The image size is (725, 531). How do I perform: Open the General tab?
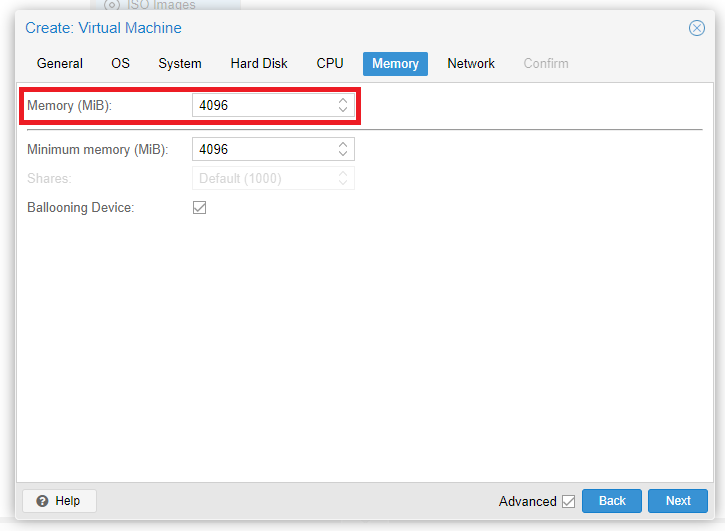click(60, 63)
